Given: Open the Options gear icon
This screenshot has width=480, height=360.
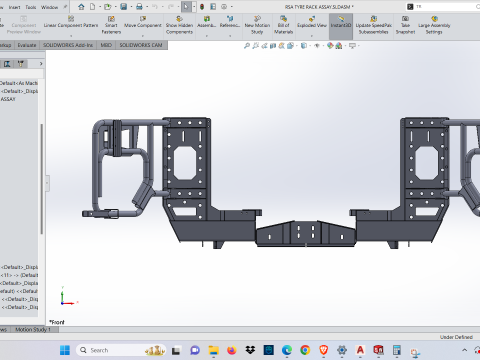Looking at the screenshot, I should point(224,7).
